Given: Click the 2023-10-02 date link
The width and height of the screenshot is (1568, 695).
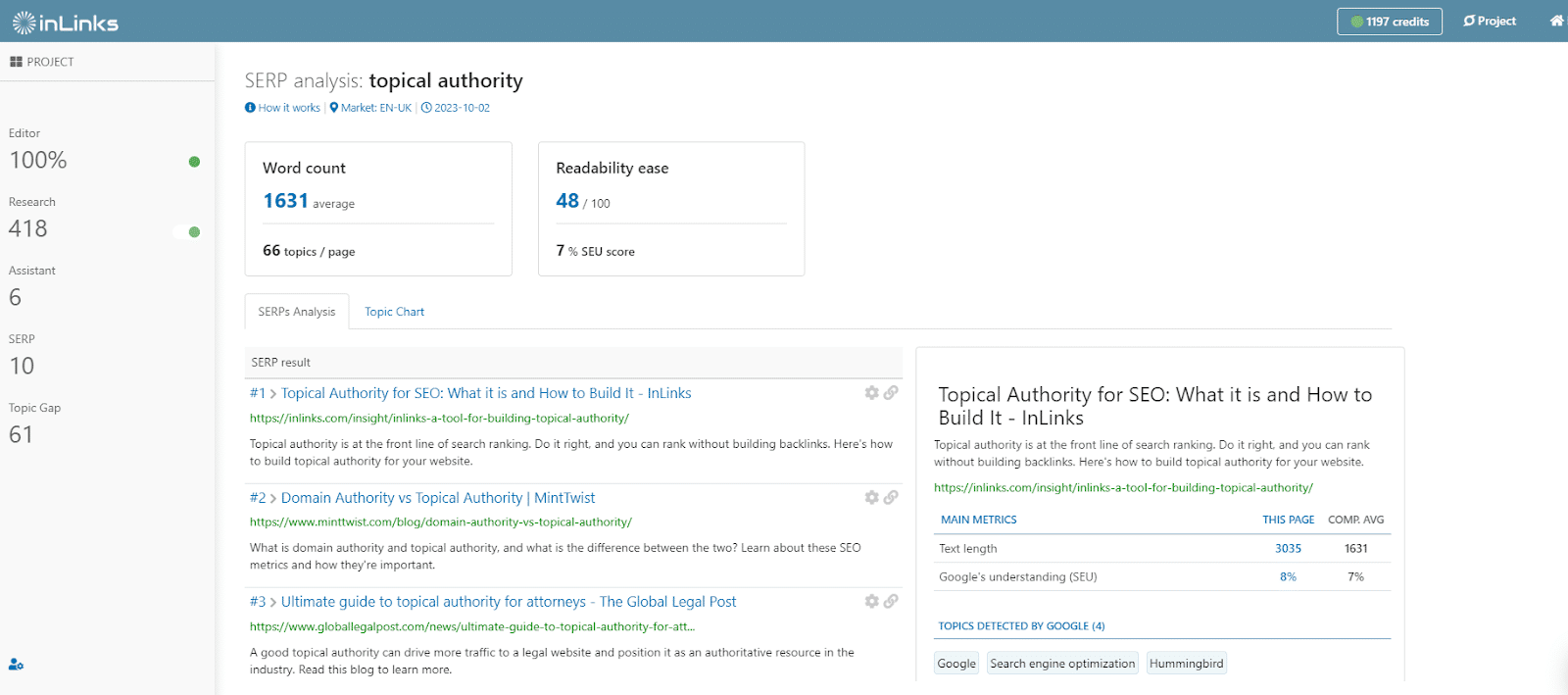Looking at the screenshot, I should pos(462,108).
